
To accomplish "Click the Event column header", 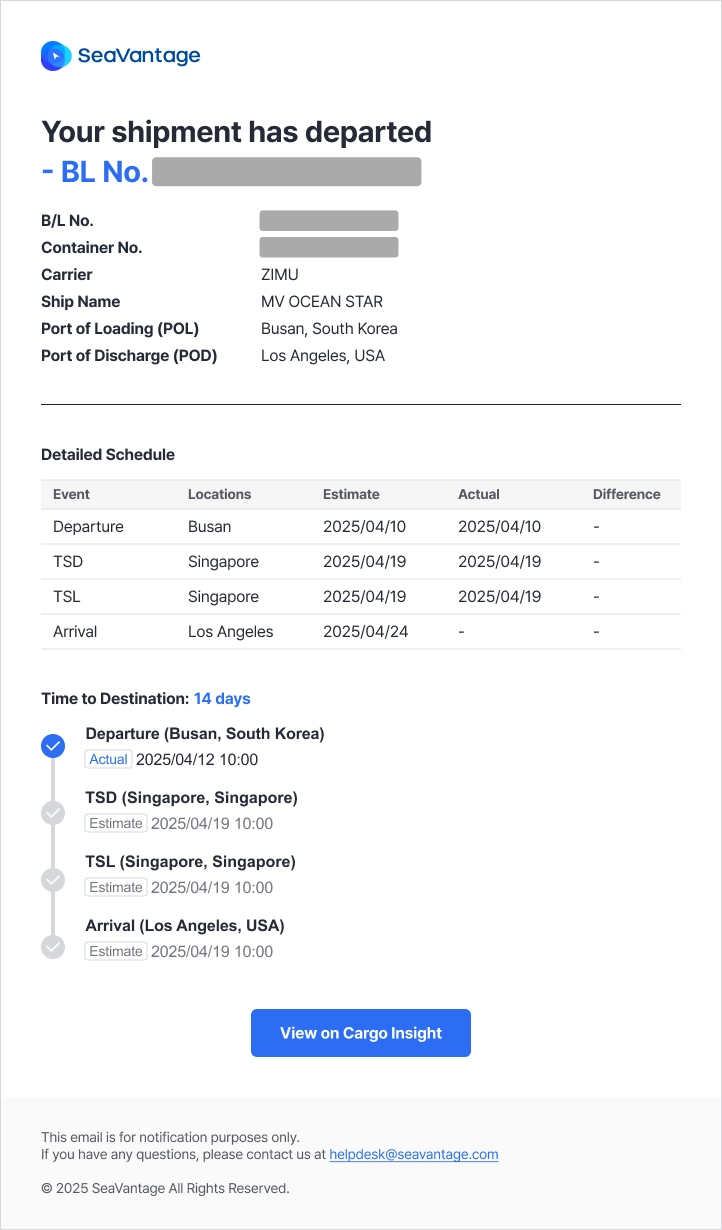I will pos(71,494).
